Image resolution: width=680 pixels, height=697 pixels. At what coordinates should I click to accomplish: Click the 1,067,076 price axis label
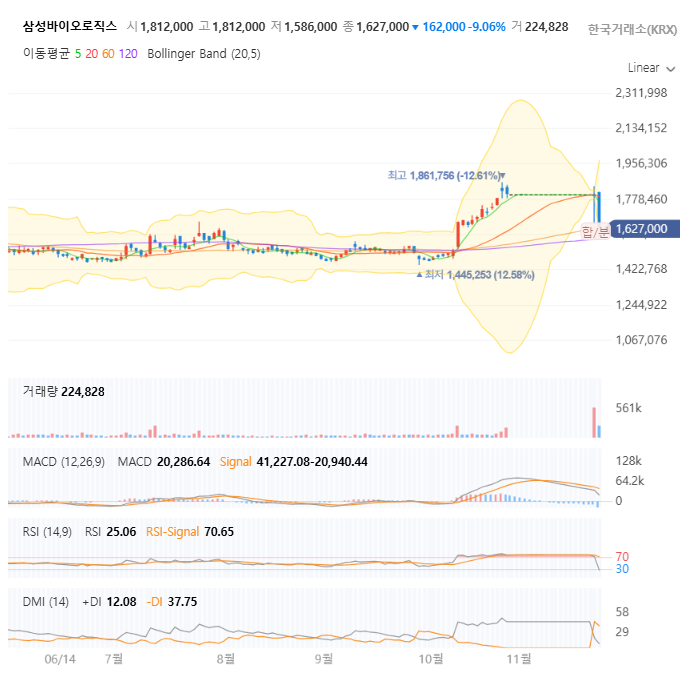pyautogui.click(x=641, y=340)
